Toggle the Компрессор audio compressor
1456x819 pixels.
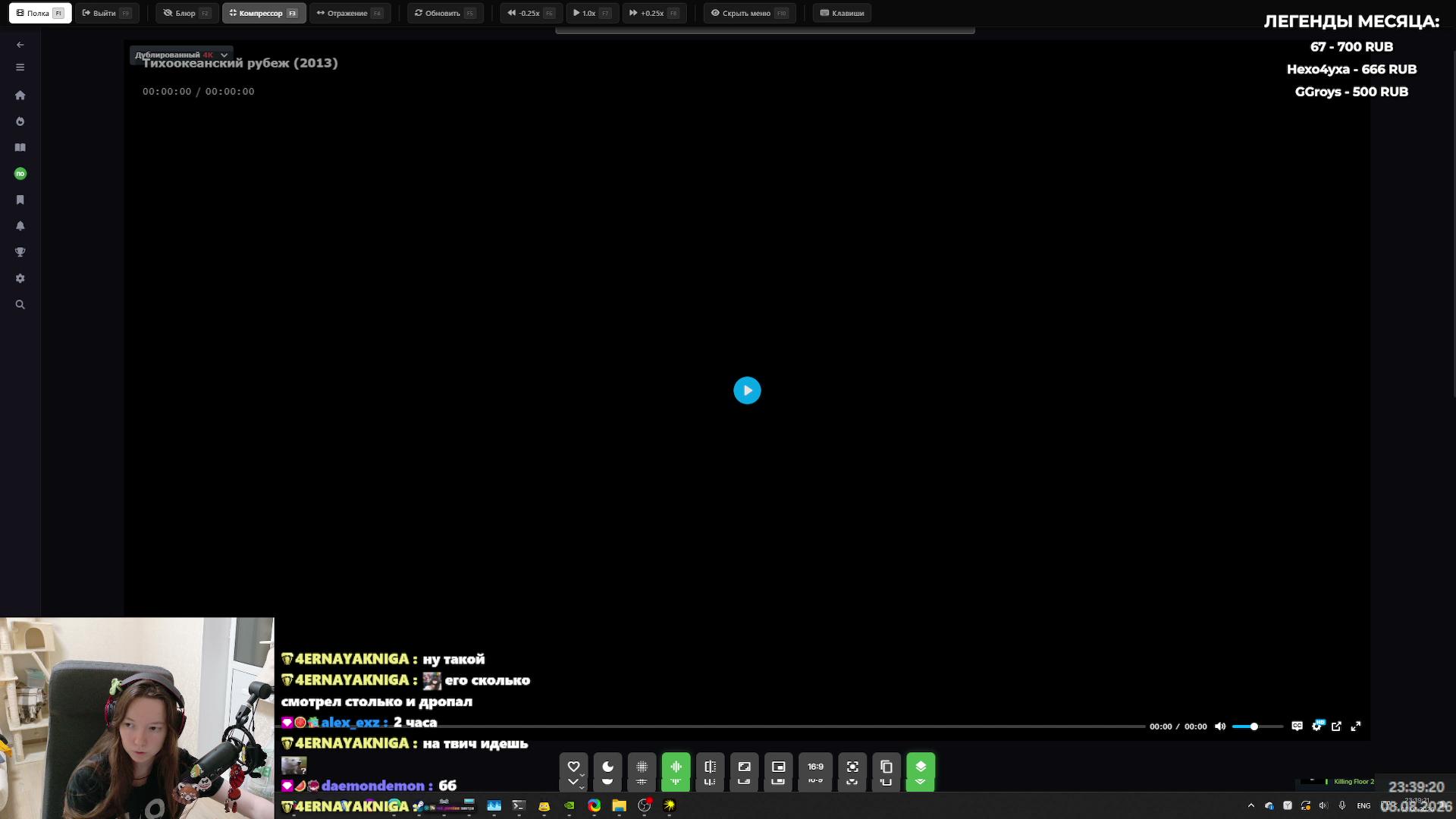[x=264, y=13]
